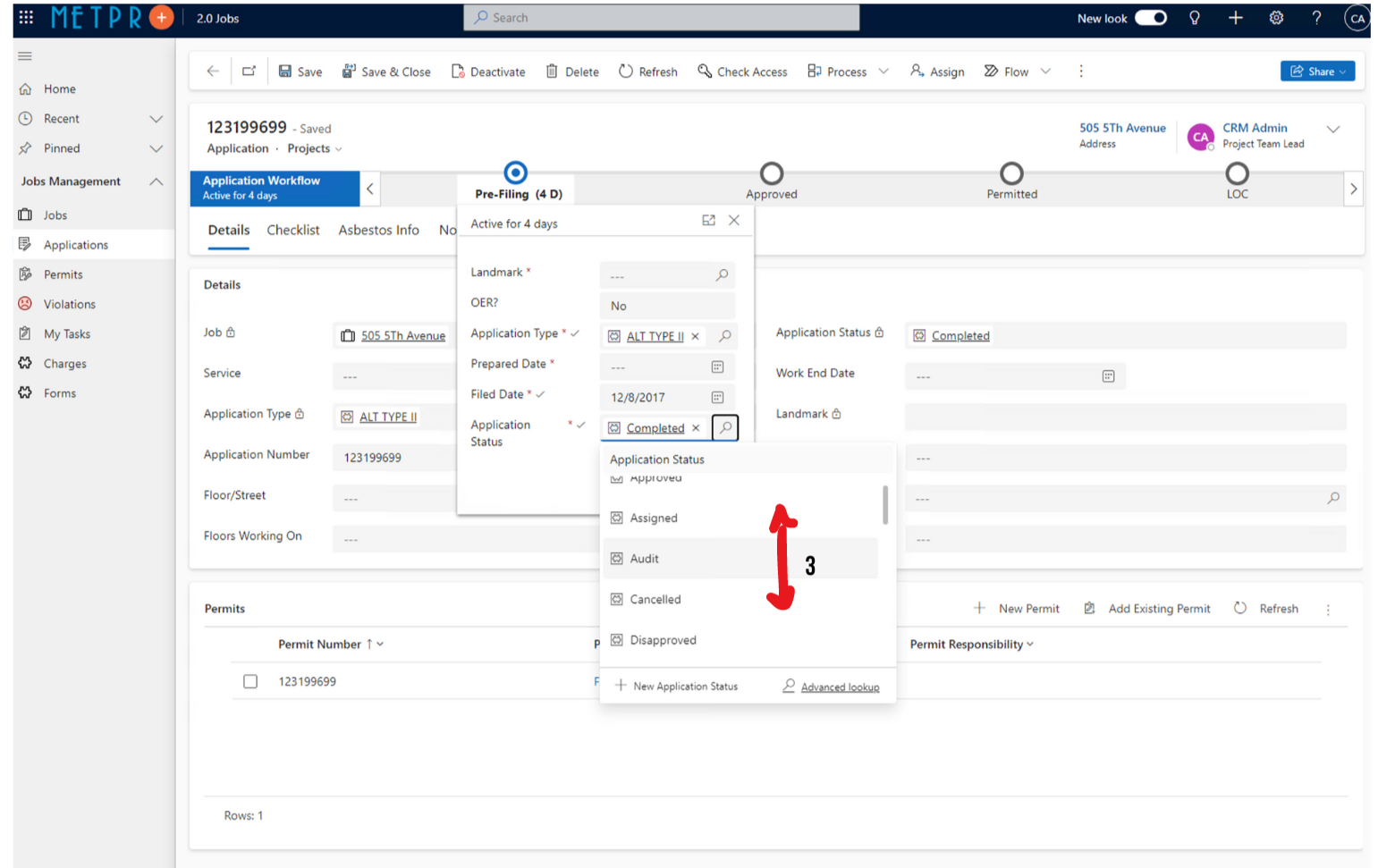
Task: Toggle the New look switch
Action: [1151, 18]
